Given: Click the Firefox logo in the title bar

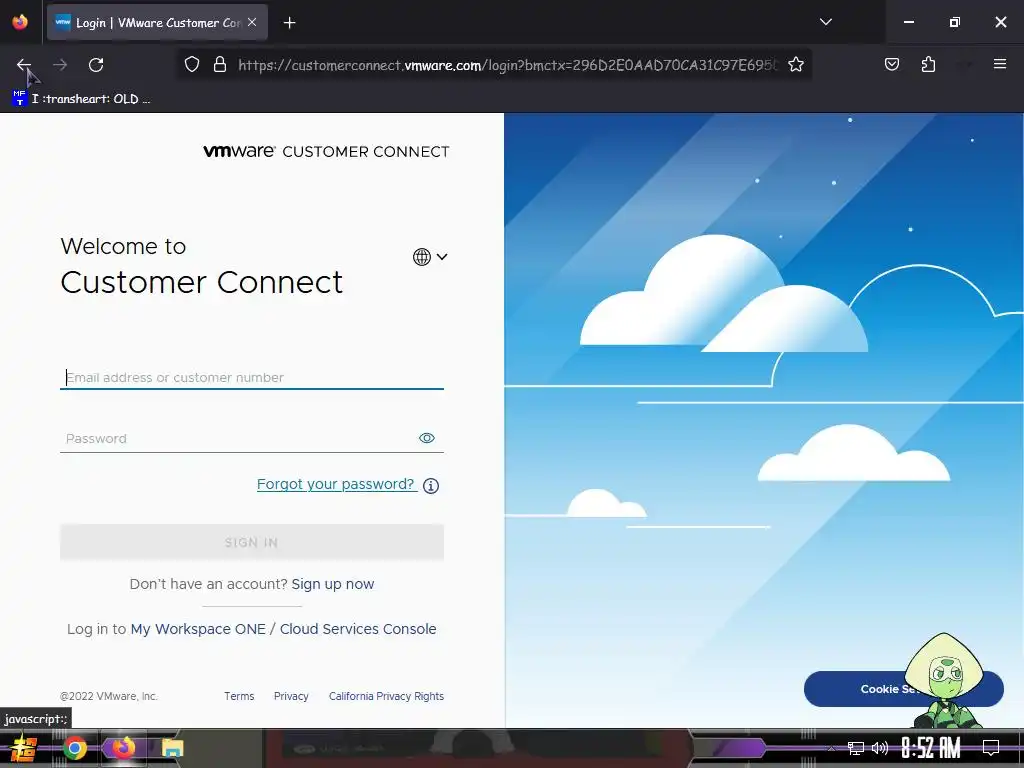Looking at the screenshot, I should (x=20, y=22).
